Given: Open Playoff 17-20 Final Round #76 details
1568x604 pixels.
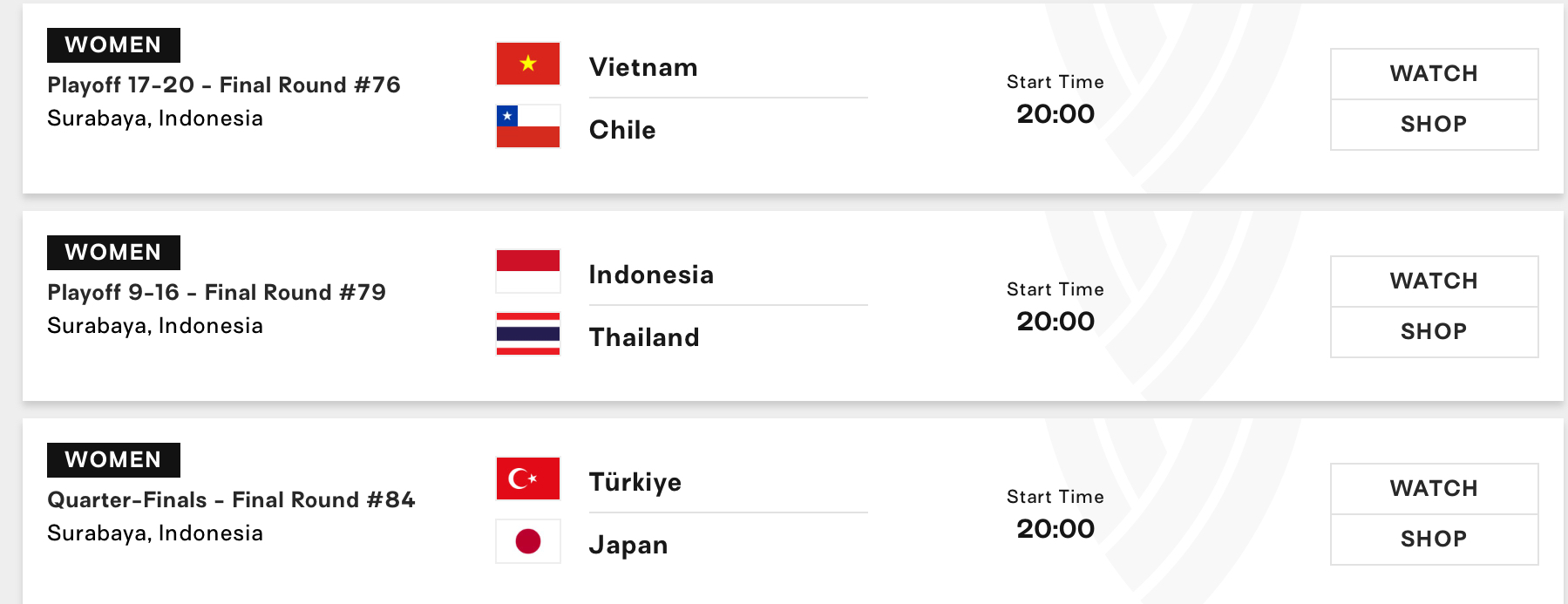Looking at the screenshot, I should click(x=224, y=85).
